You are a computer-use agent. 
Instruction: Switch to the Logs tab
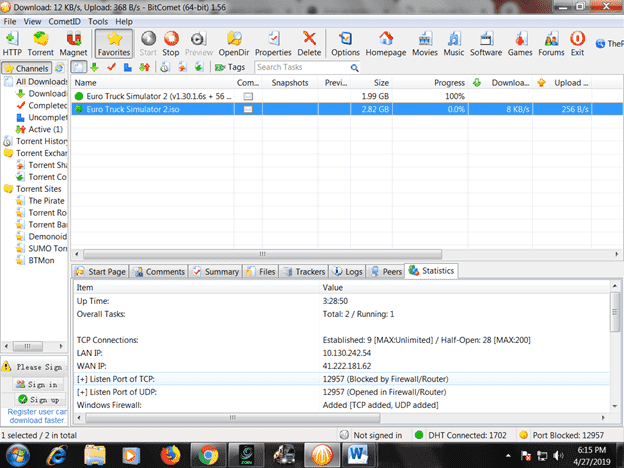(347, 271)
